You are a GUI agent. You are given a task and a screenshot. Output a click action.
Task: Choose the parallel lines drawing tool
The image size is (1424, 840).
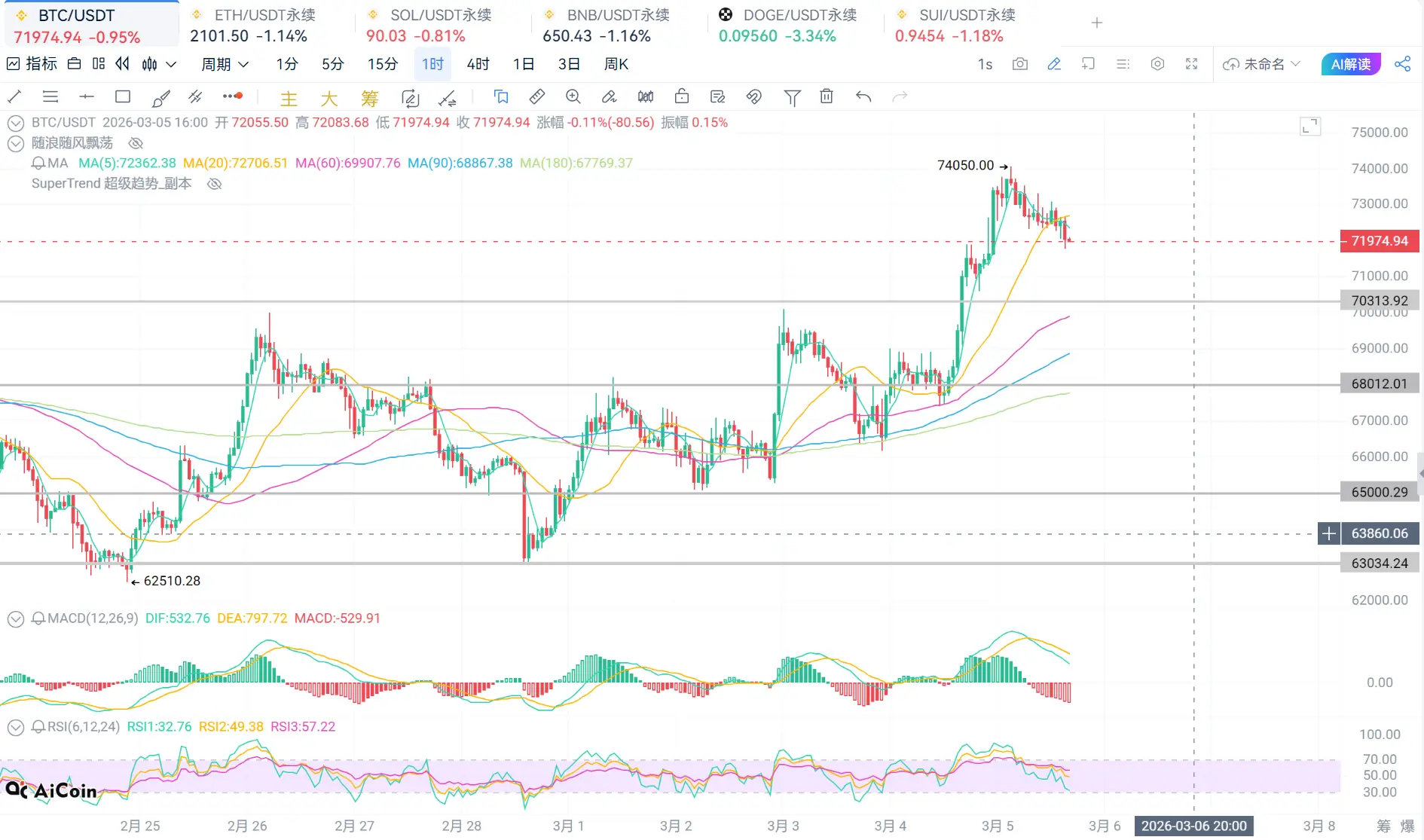[50, 96]
